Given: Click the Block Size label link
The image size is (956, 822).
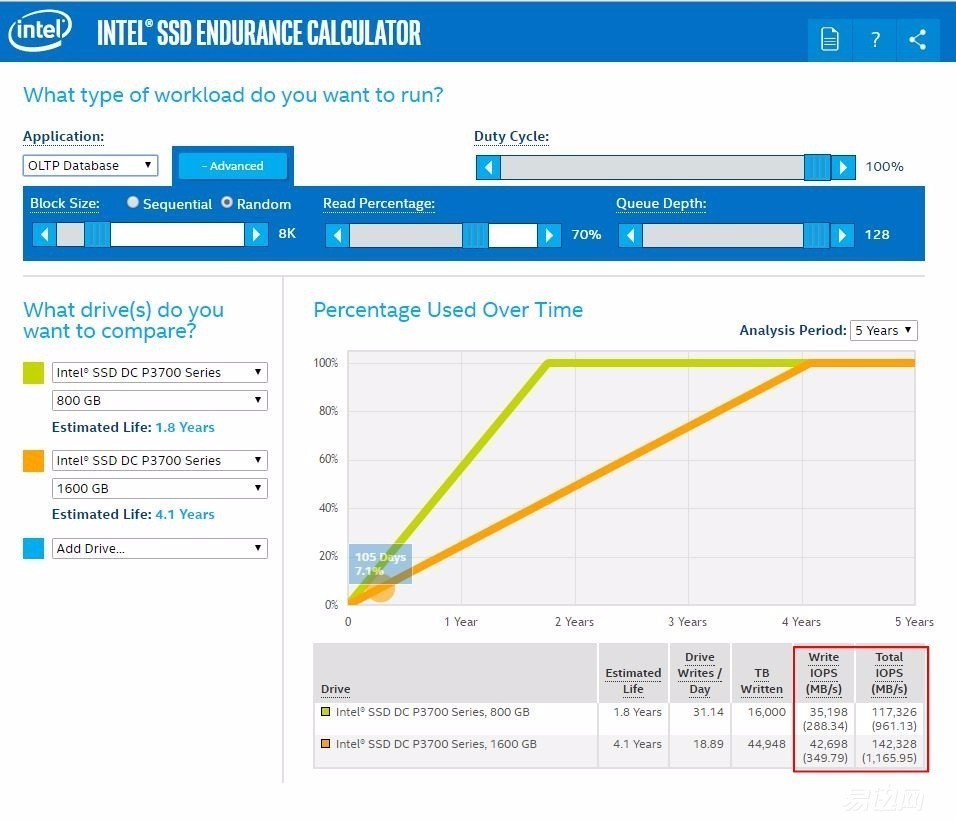Looking at the screenshot, I should tap(65, 204).
